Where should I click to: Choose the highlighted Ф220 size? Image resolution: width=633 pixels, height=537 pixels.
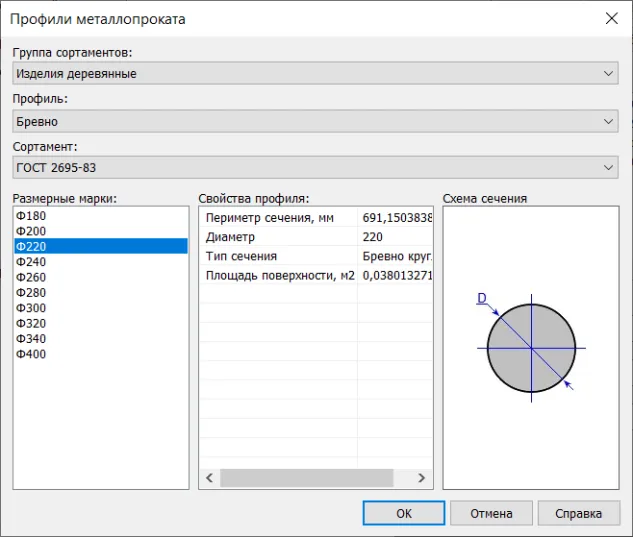32,246
